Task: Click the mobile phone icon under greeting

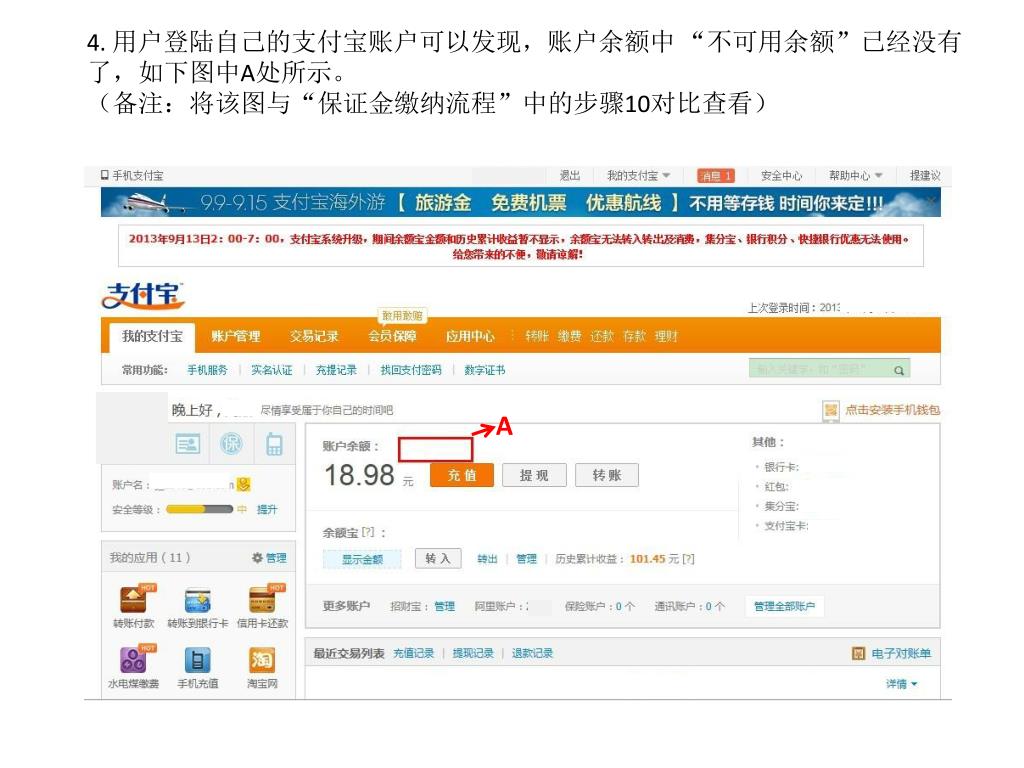Action: (x=274, y=444)
